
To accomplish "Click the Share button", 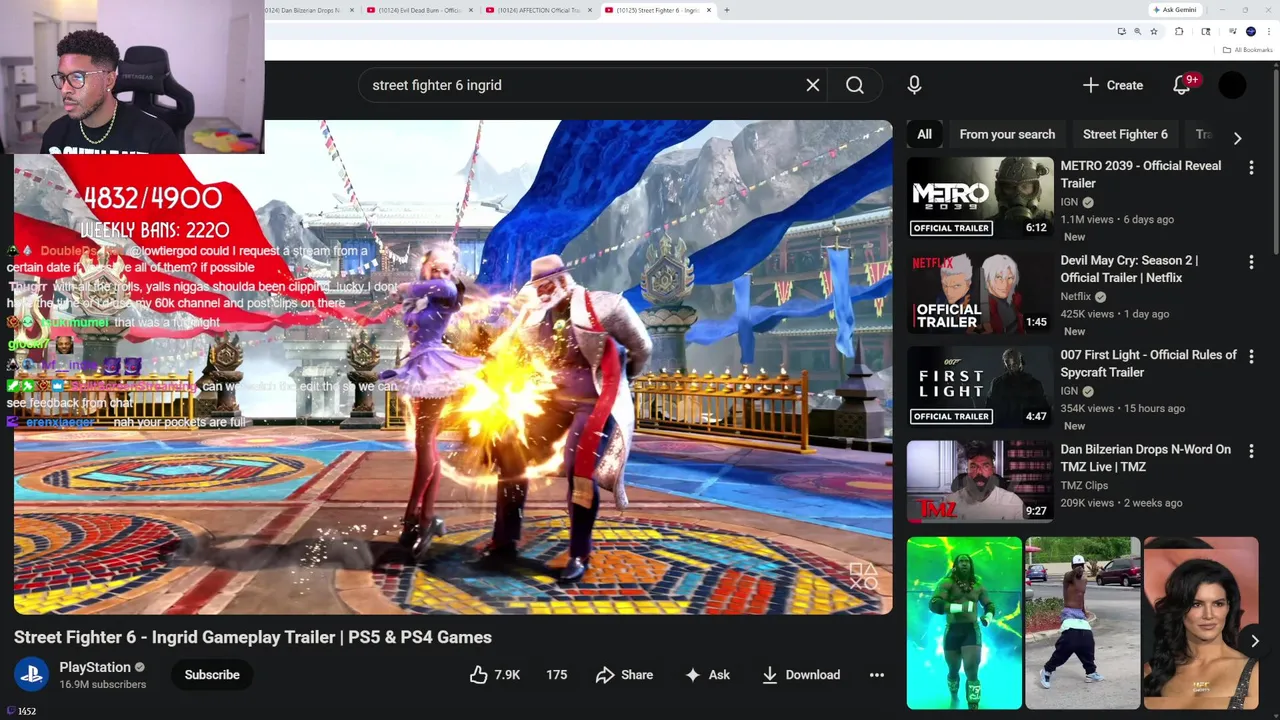I will point(624,675).
